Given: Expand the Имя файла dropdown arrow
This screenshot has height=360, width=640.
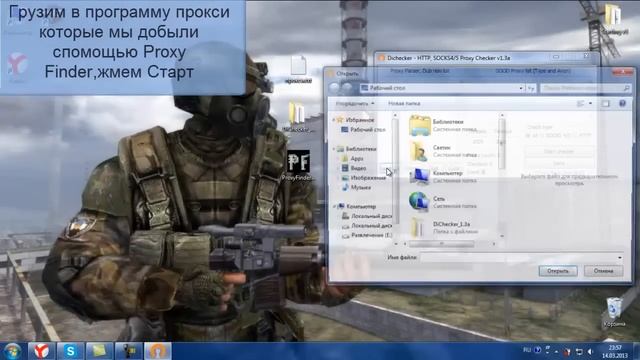Looking at the screenshot, I should 620,258.
